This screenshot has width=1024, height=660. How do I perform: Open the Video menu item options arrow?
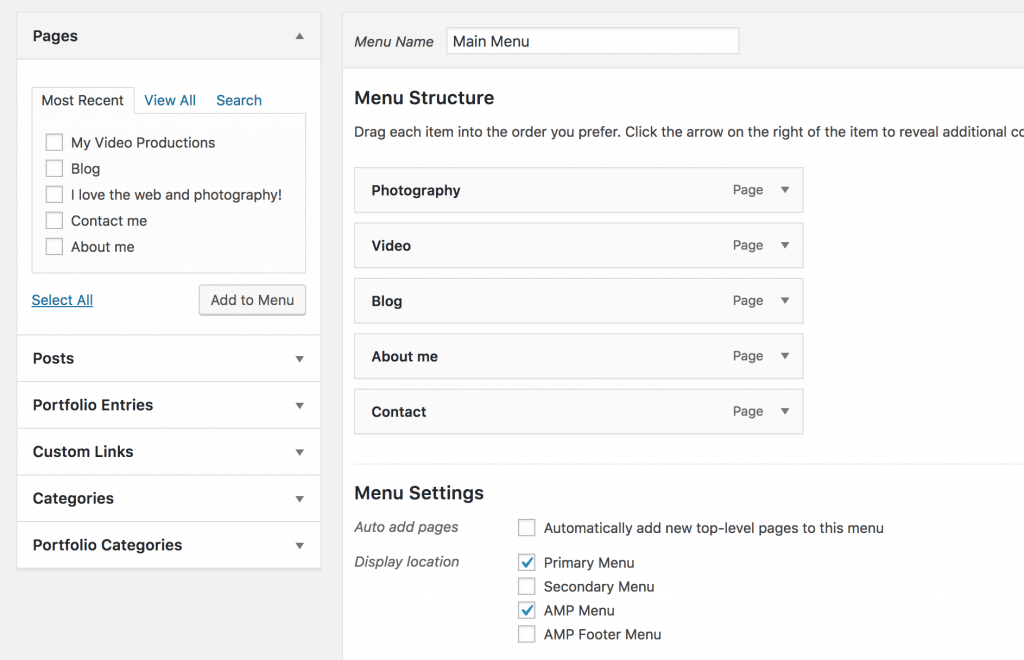(x=785, y=245)
